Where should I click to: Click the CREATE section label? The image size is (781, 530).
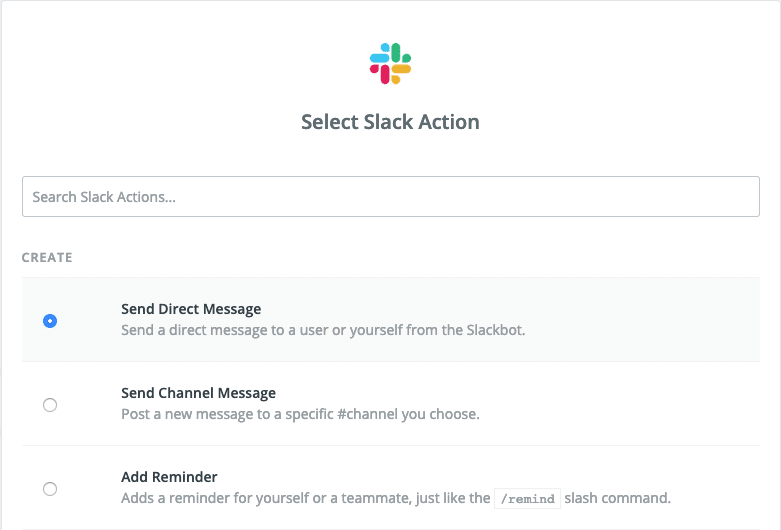[47, 257]
